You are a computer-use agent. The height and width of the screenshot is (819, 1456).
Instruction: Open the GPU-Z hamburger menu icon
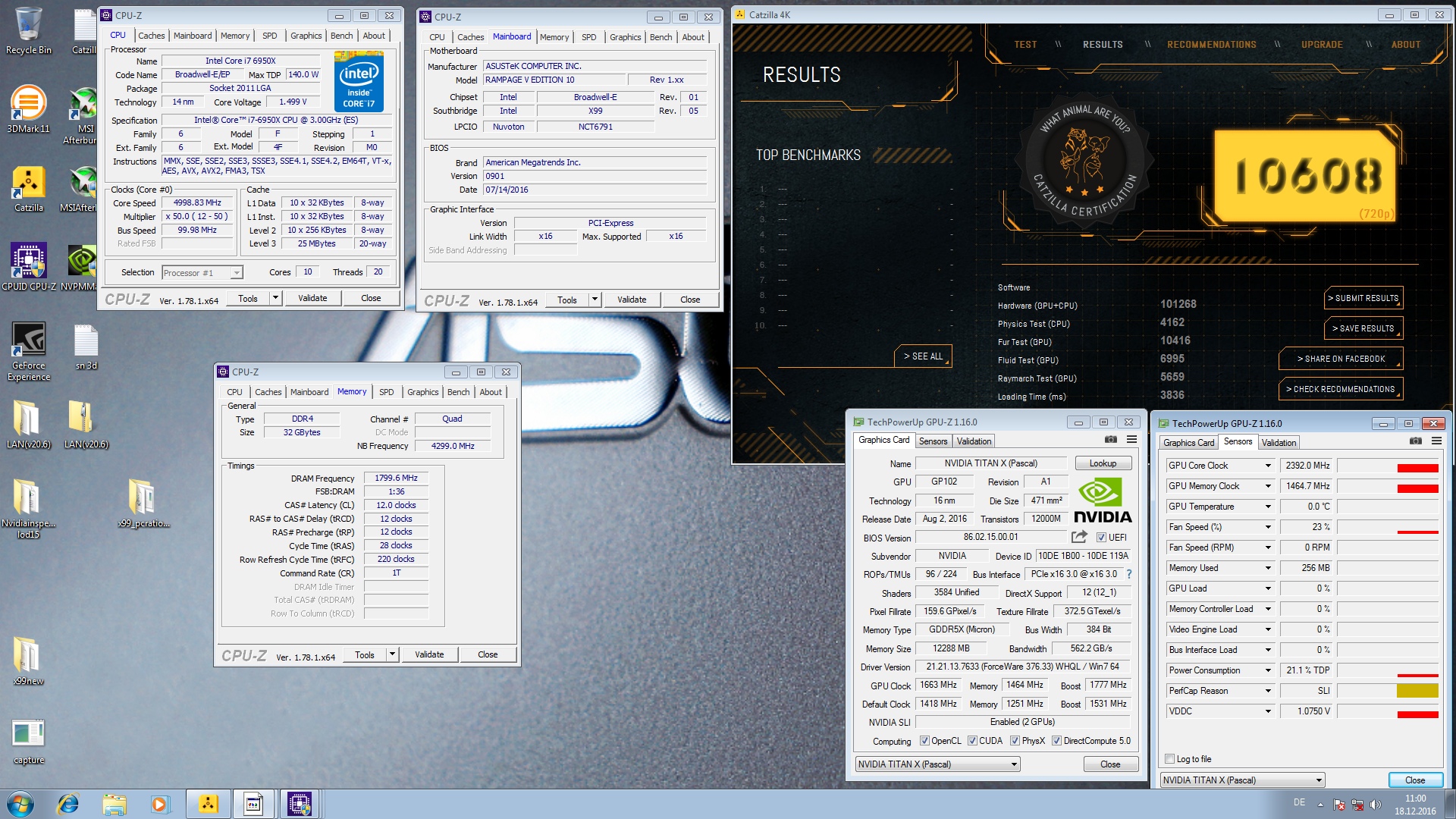click(1131, 440)
